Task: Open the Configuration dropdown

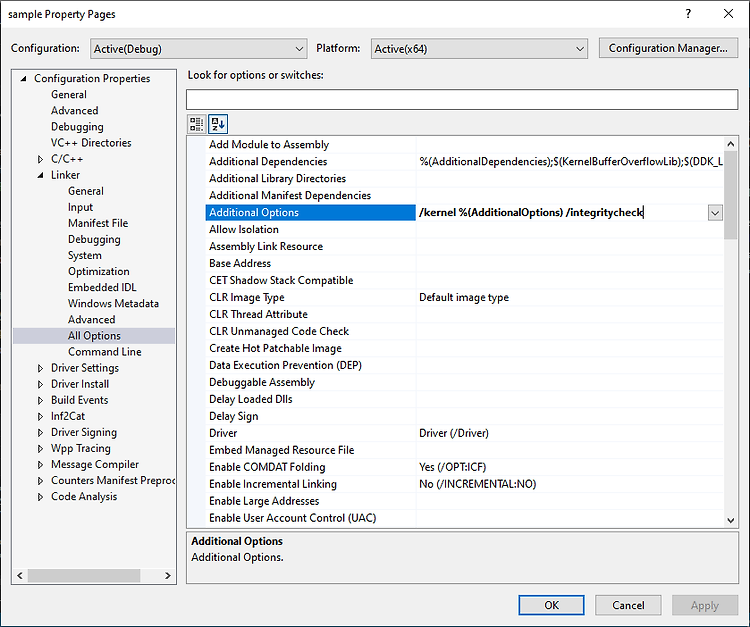Action: (x=199, y=49)
